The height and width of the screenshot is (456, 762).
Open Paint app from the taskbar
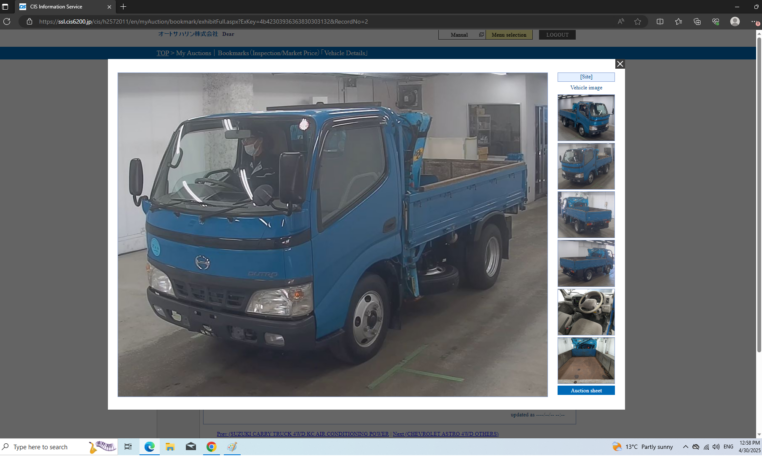(x=232, y=447)
